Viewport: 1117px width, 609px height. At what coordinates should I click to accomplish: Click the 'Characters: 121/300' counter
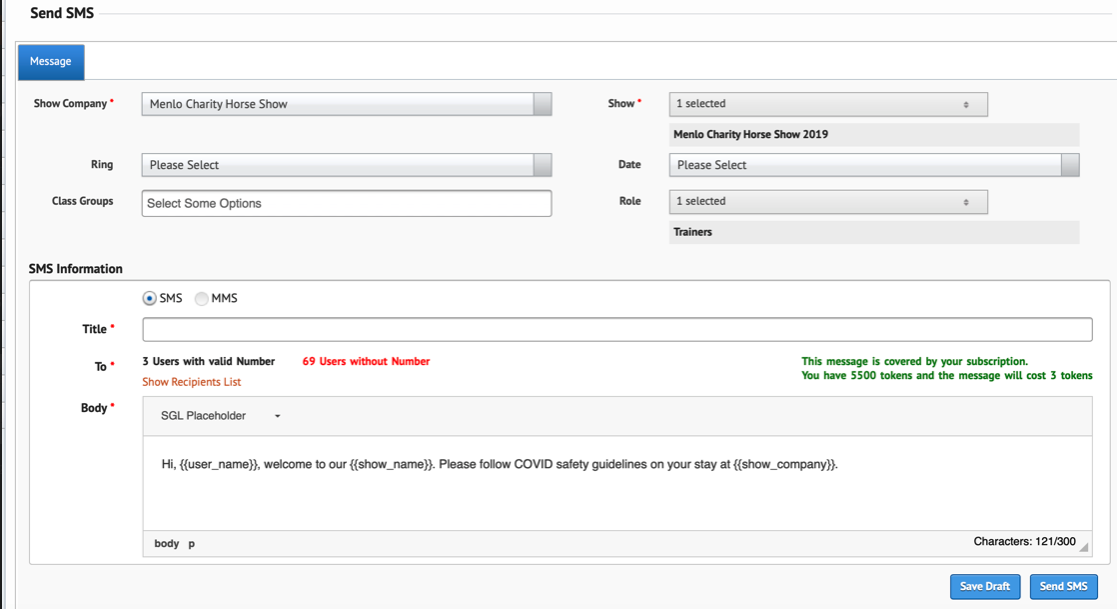(1024, 542)
